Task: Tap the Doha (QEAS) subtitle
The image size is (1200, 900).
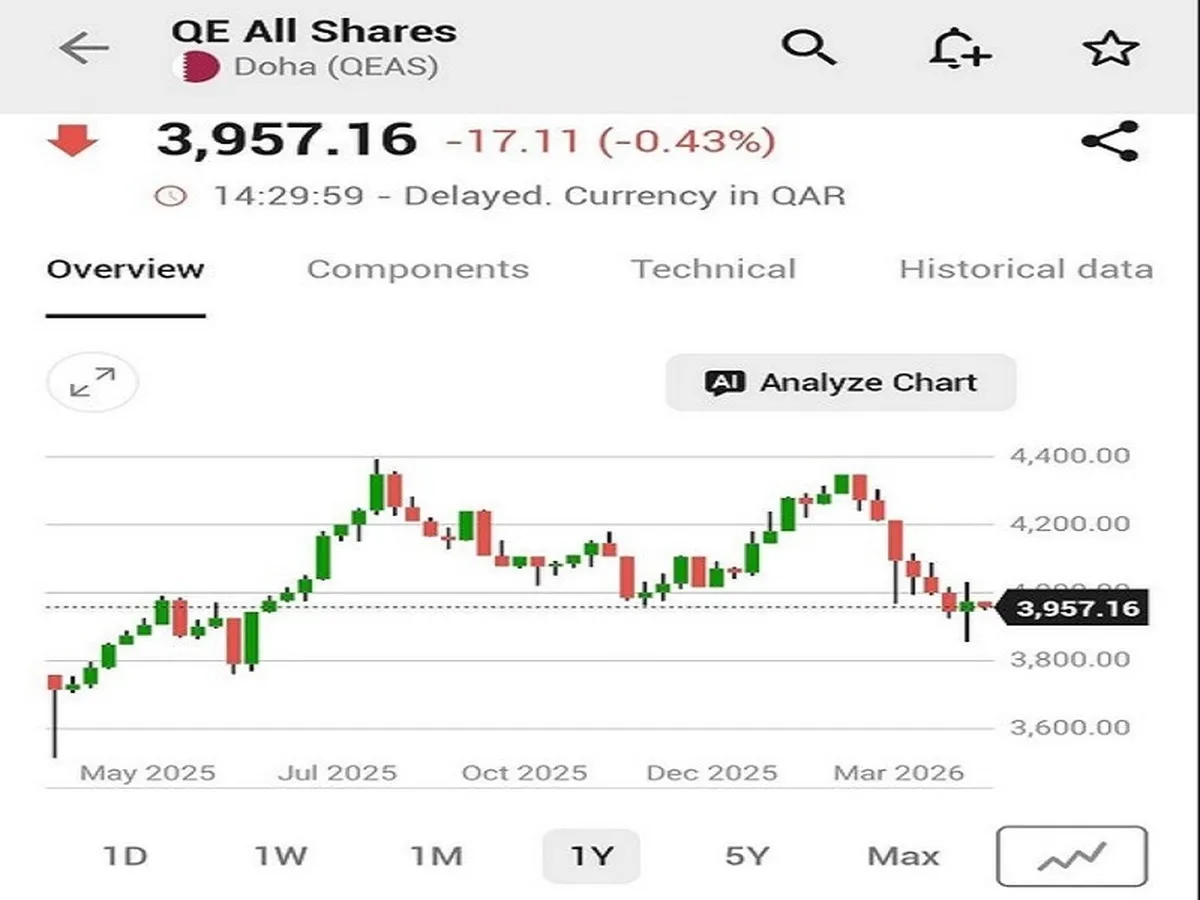Action: (336, 67)
